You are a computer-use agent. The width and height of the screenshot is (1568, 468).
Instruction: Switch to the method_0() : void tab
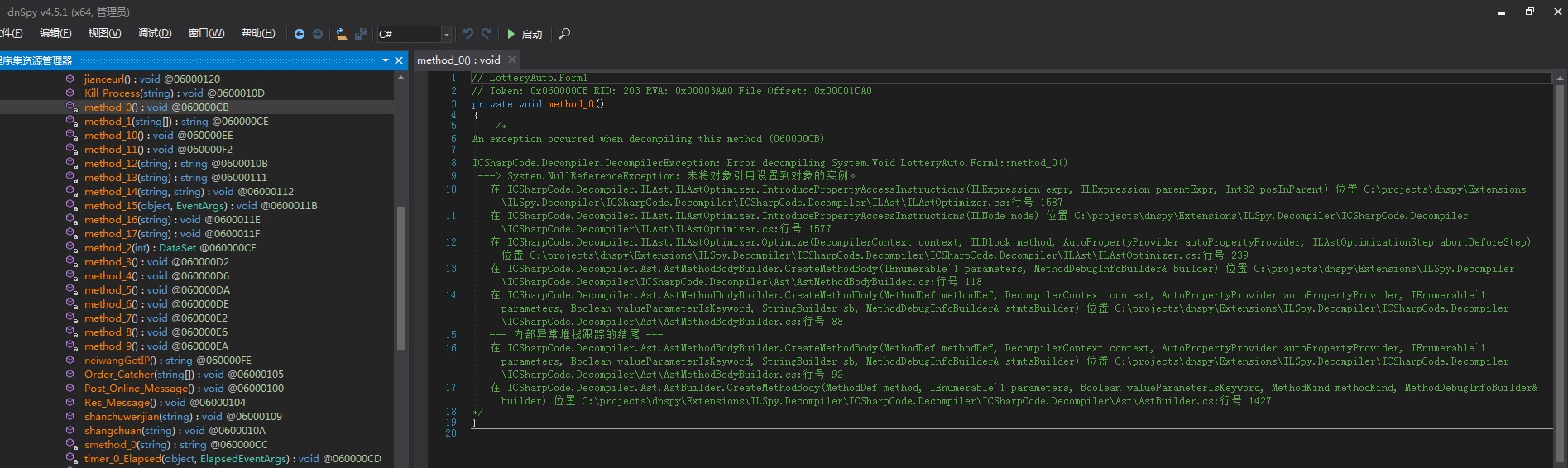tap(458, 60)
